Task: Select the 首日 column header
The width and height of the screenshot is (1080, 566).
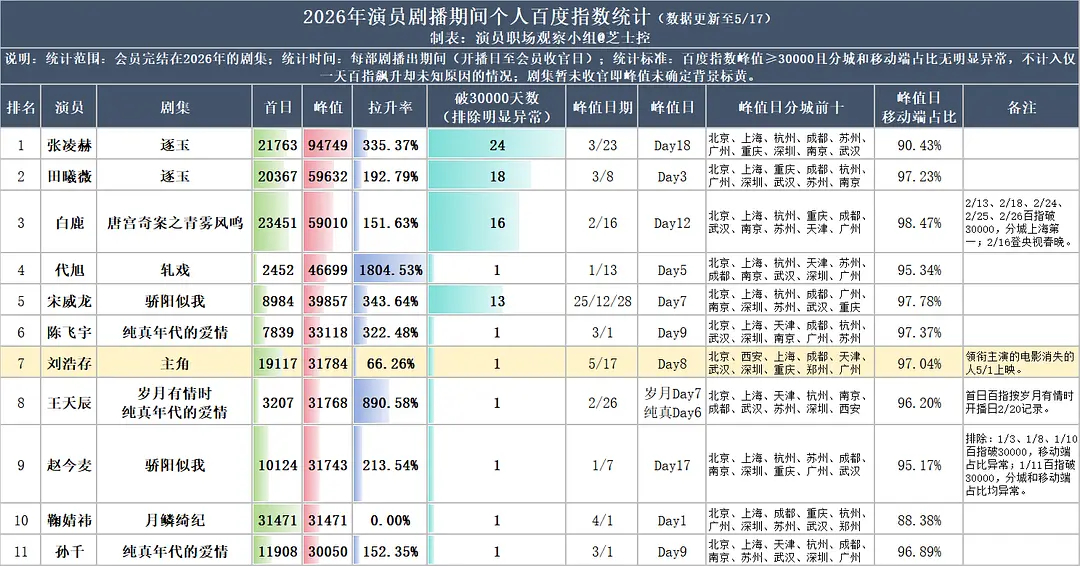Action: 278,107
